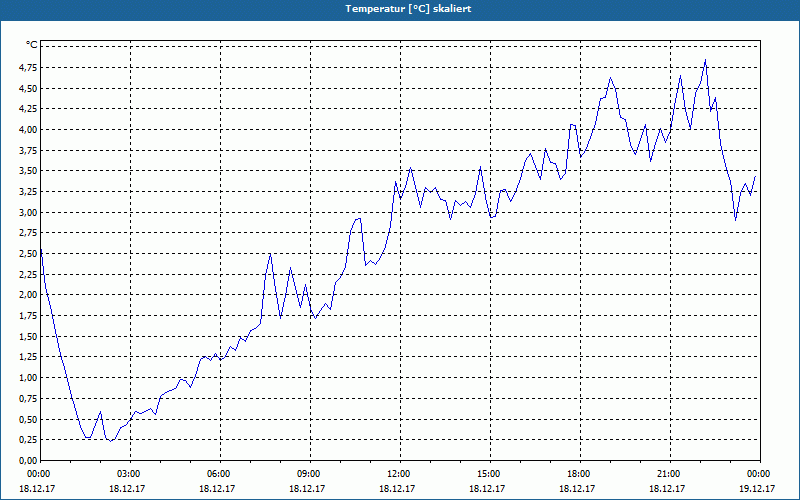Select the 4,75 y-axis label
Image resolution: width=800 pixels, height=500 pixels.
pyautogui.click(x=29, y=67)
